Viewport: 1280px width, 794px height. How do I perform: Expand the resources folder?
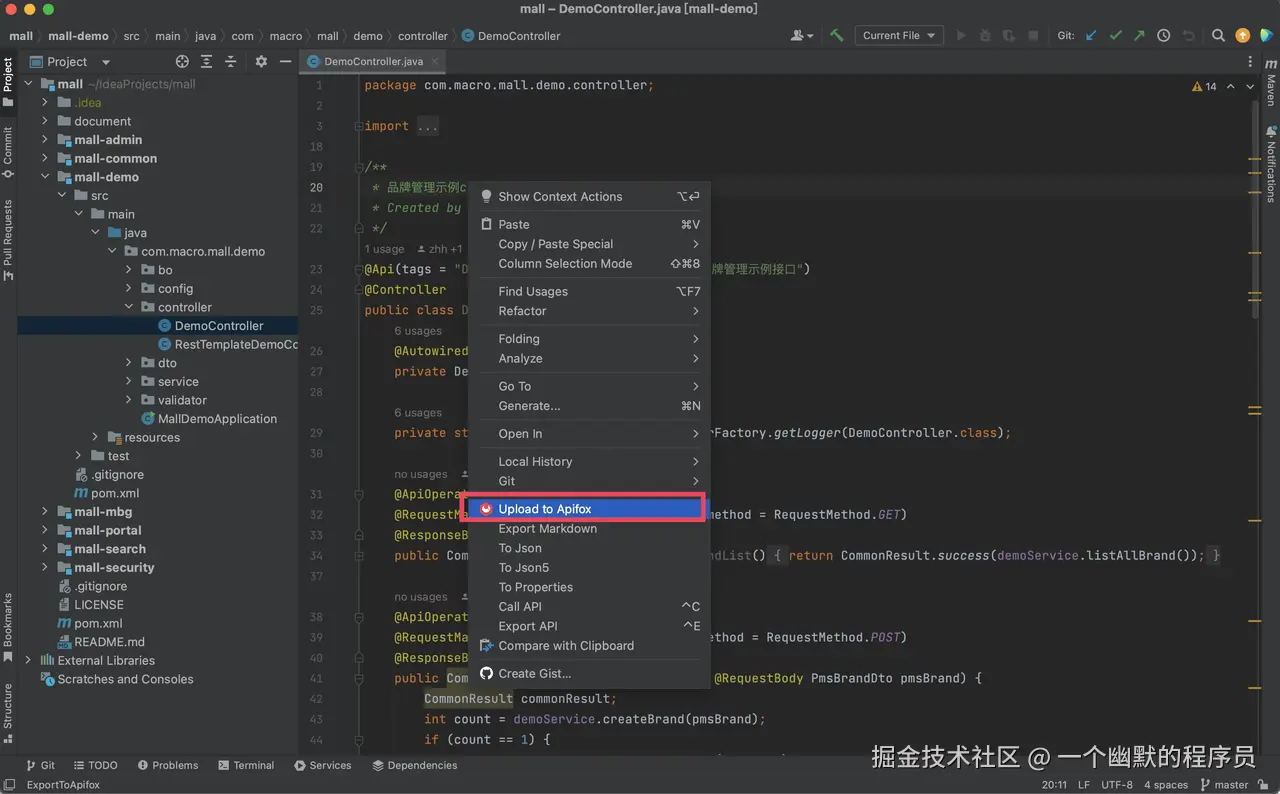[95, 437]
